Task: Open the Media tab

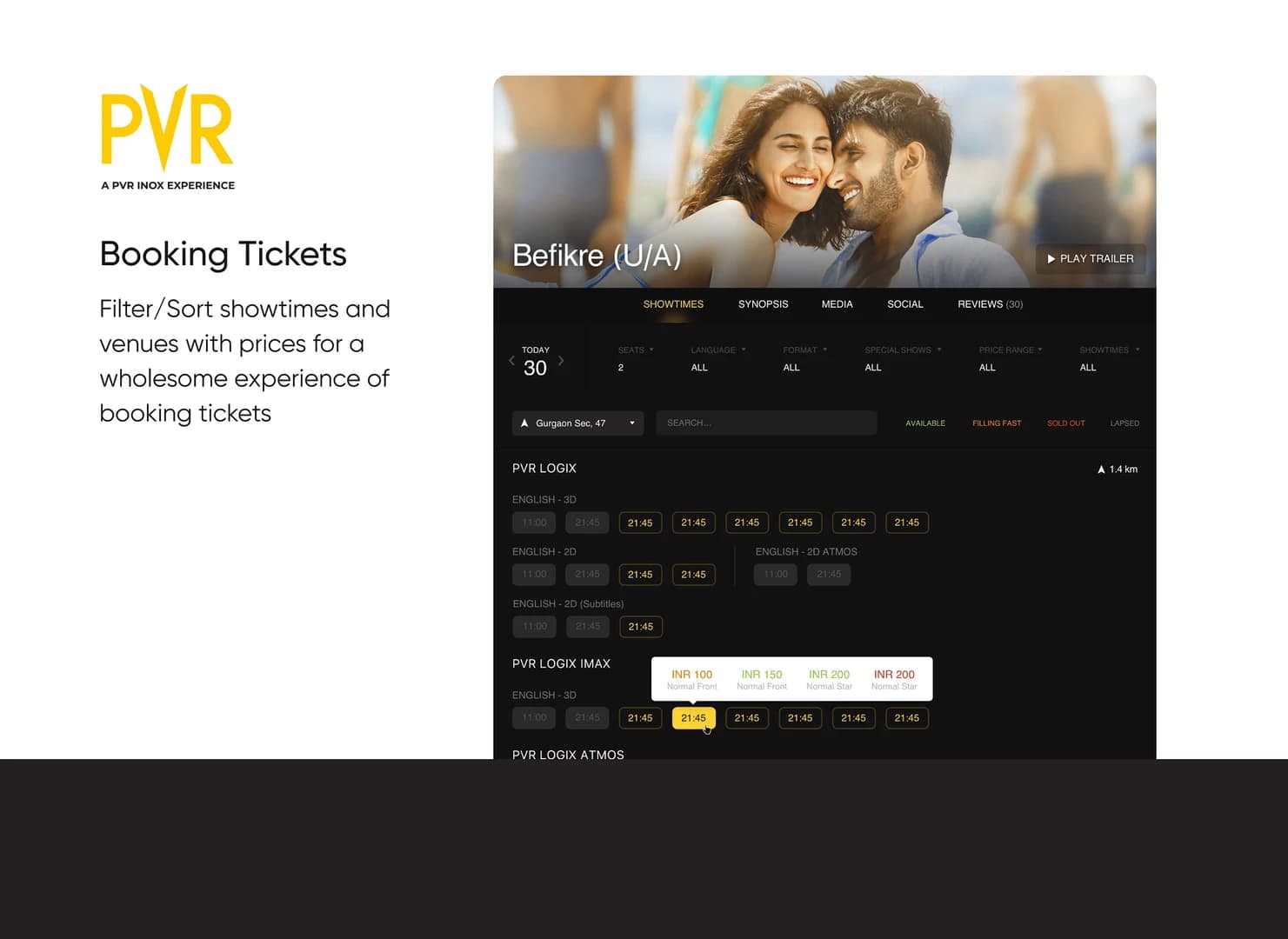Action: (x=837, y=304)
